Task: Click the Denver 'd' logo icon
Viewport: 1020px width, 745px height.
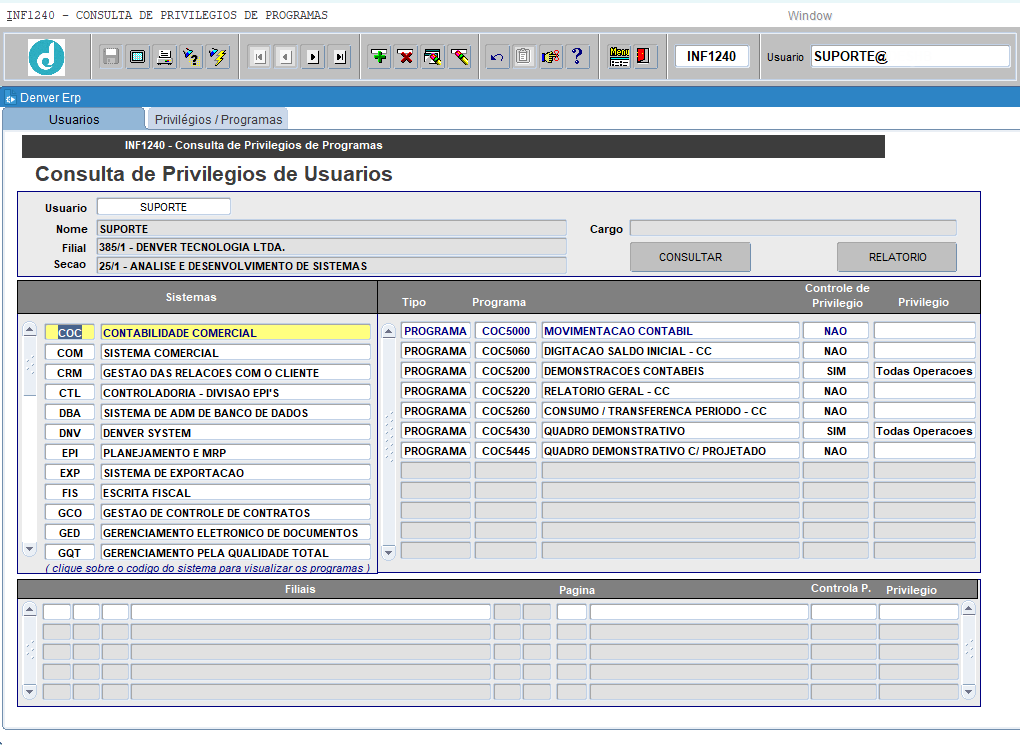Action: pos(46,57)
